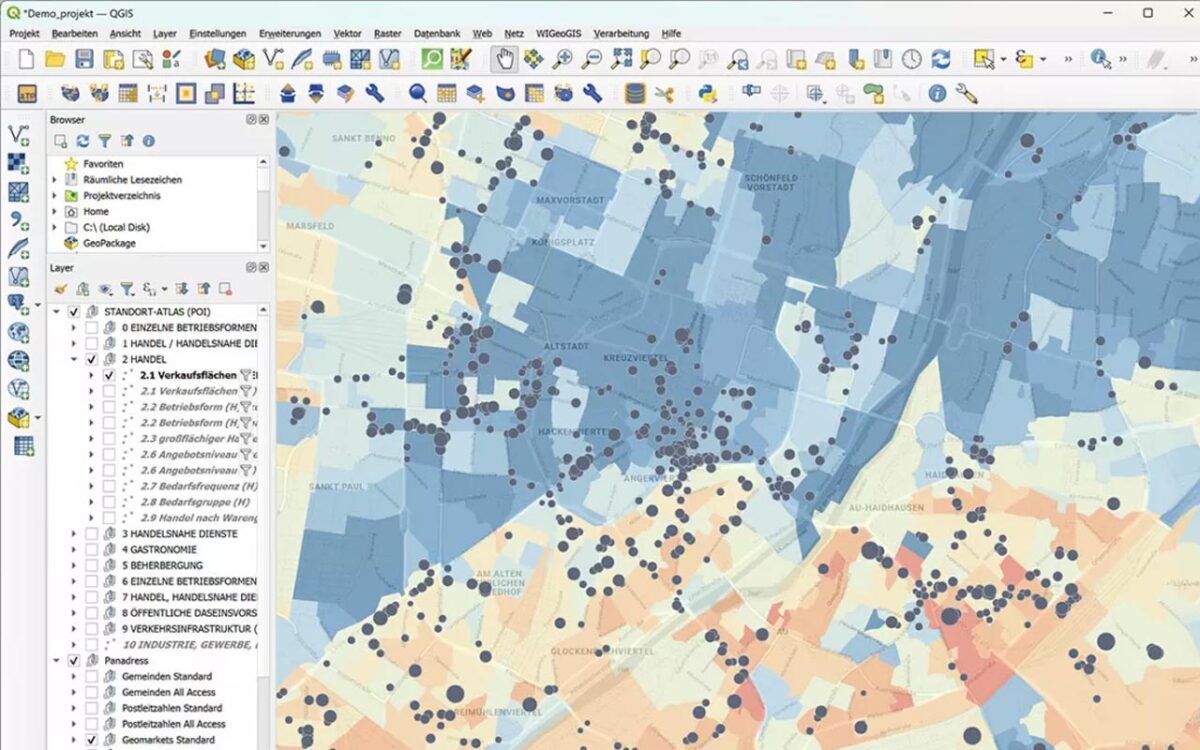Open Projekt menu

point(24,33)
